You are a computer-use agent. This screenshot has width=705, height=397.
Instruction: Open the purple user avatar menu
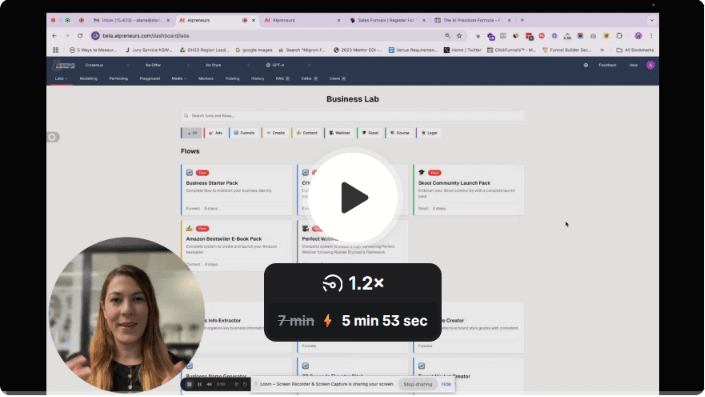(650, 65)
